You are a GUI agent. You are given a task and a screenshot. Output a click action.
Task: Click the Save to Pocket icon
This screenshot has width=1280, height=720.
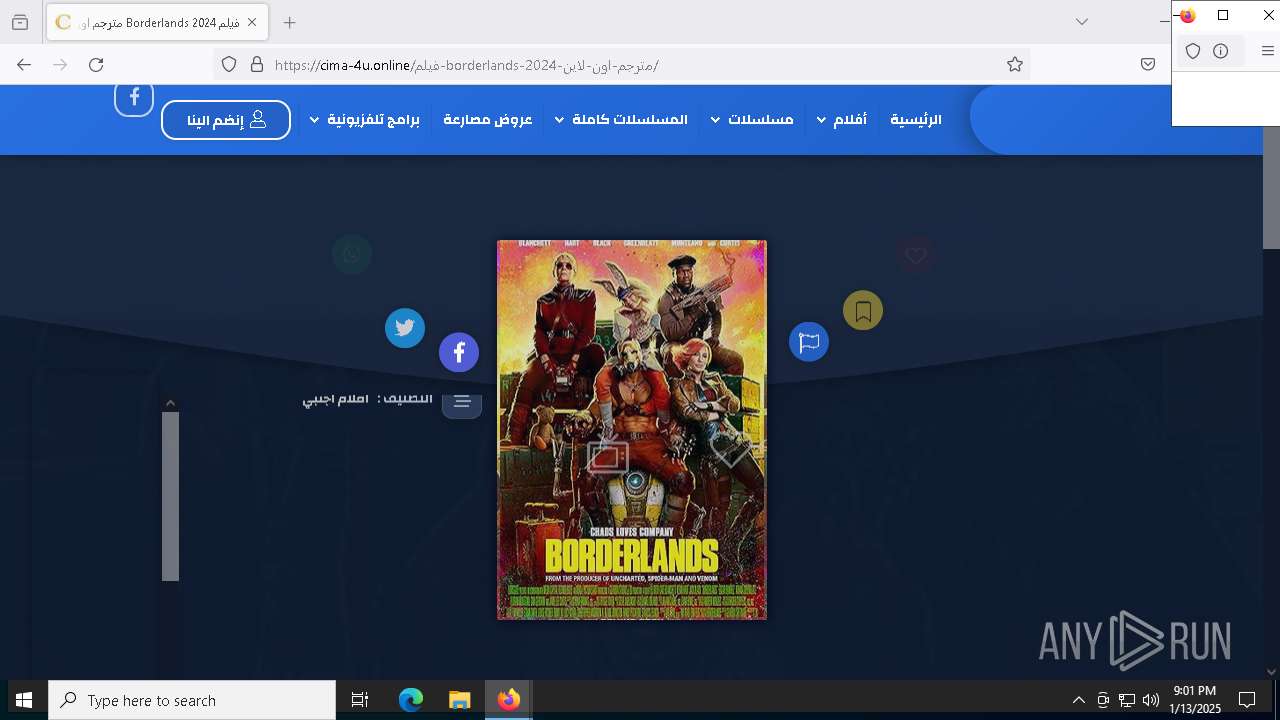[x=1148, y=64]
